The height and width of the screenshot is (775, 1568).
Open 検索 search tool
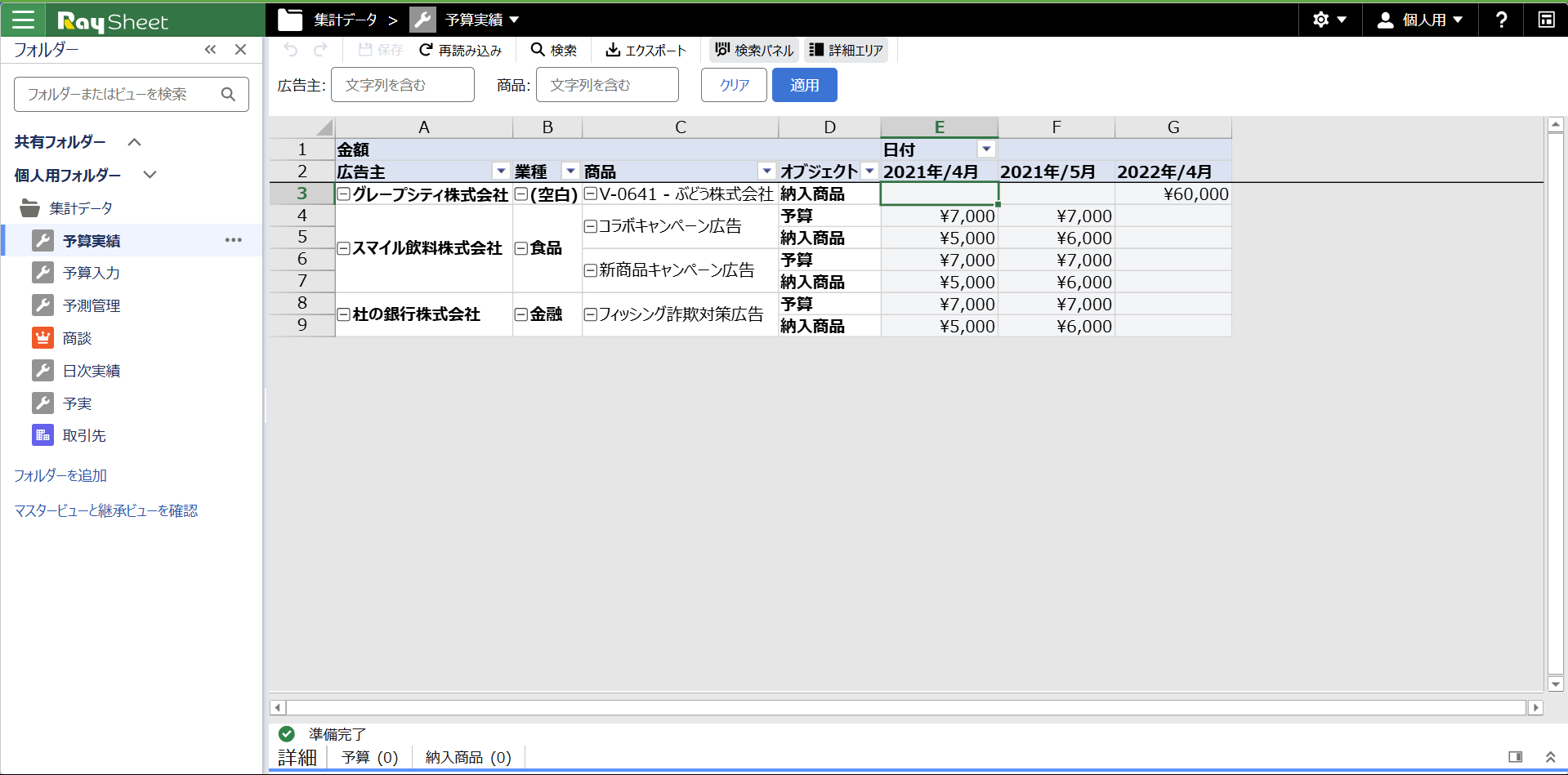coord(554,50)
